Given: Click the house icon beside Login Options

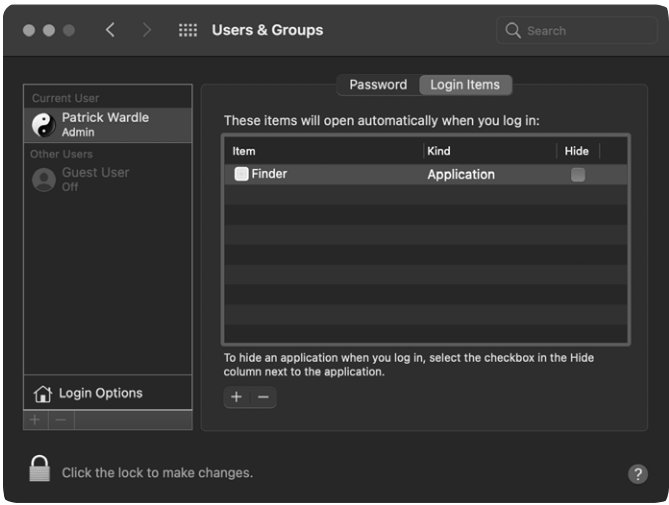Looking at the screenshot, I should [43, 393].
